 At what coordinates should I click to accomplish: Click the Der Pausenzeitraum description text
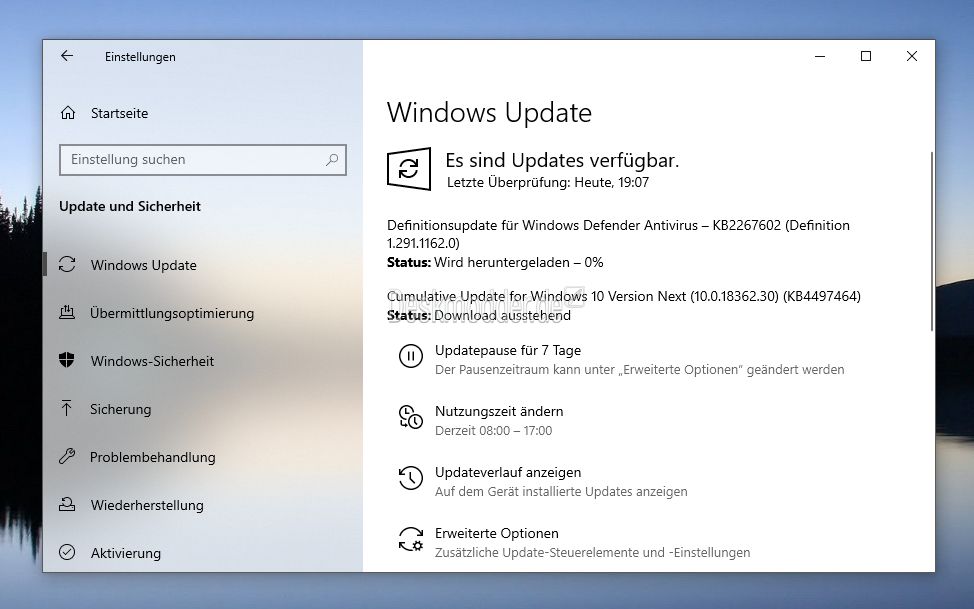(x=639, y=370)
